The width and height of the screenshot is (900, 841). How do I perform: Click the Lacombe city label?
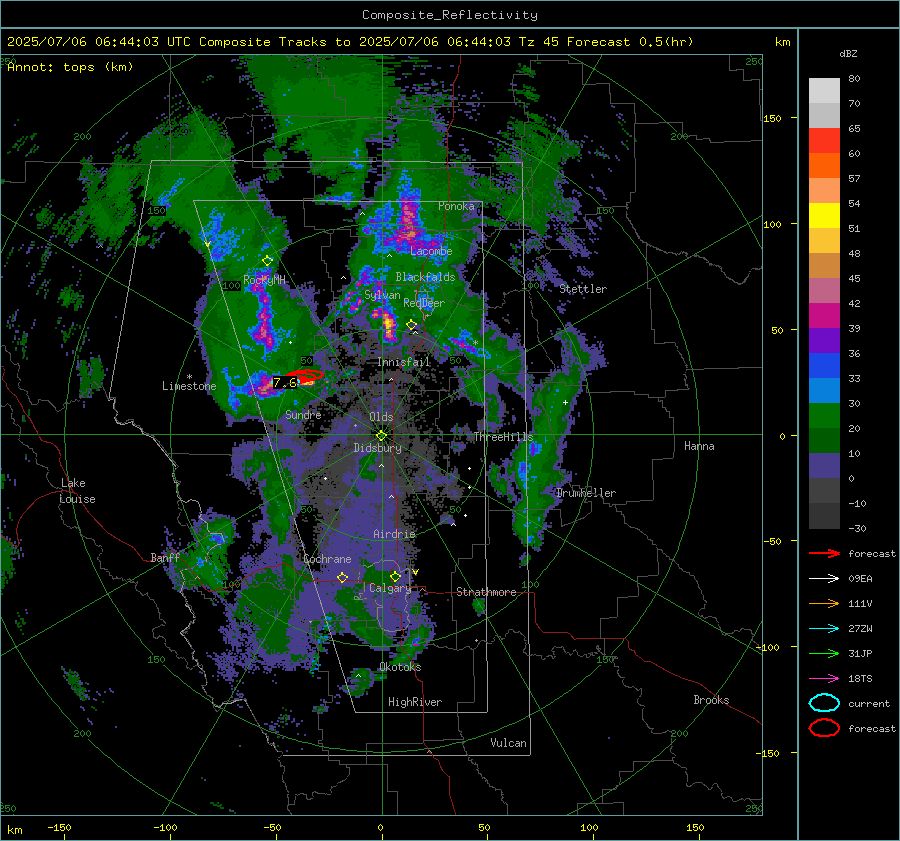(x=431, y=251)
